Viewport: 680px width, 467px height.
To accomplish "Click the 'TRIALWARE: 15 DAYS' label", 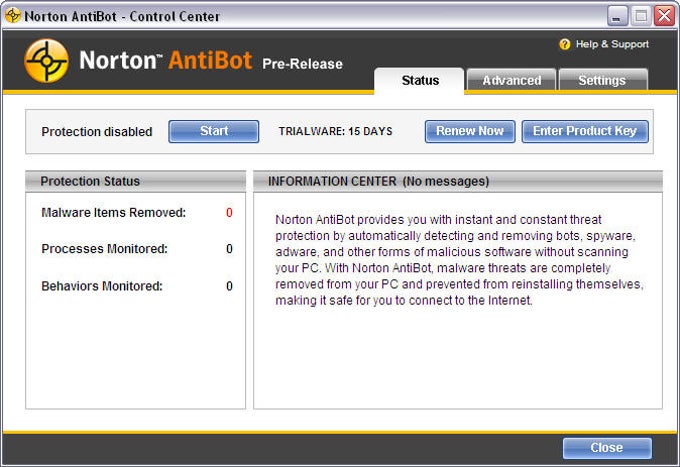I will point(335,131).
